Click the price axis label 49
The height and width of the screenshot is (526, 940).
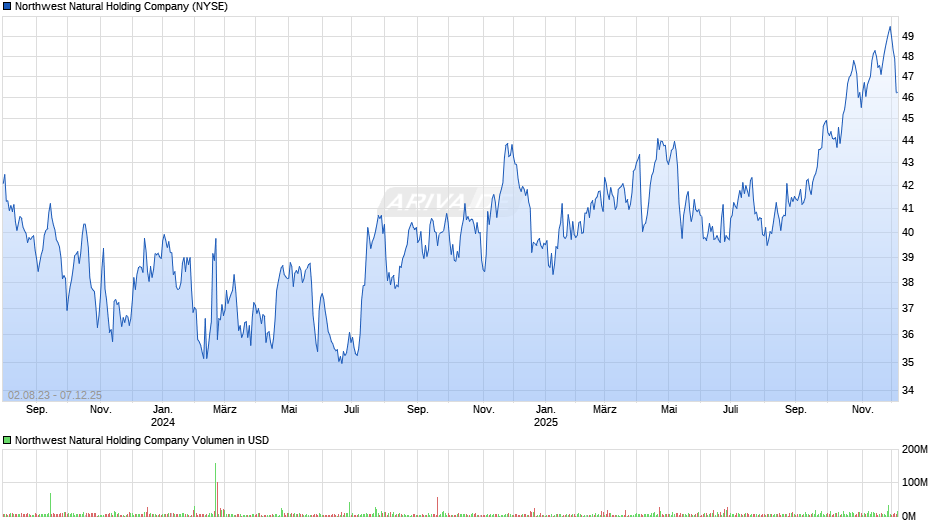tap(908, 36)
